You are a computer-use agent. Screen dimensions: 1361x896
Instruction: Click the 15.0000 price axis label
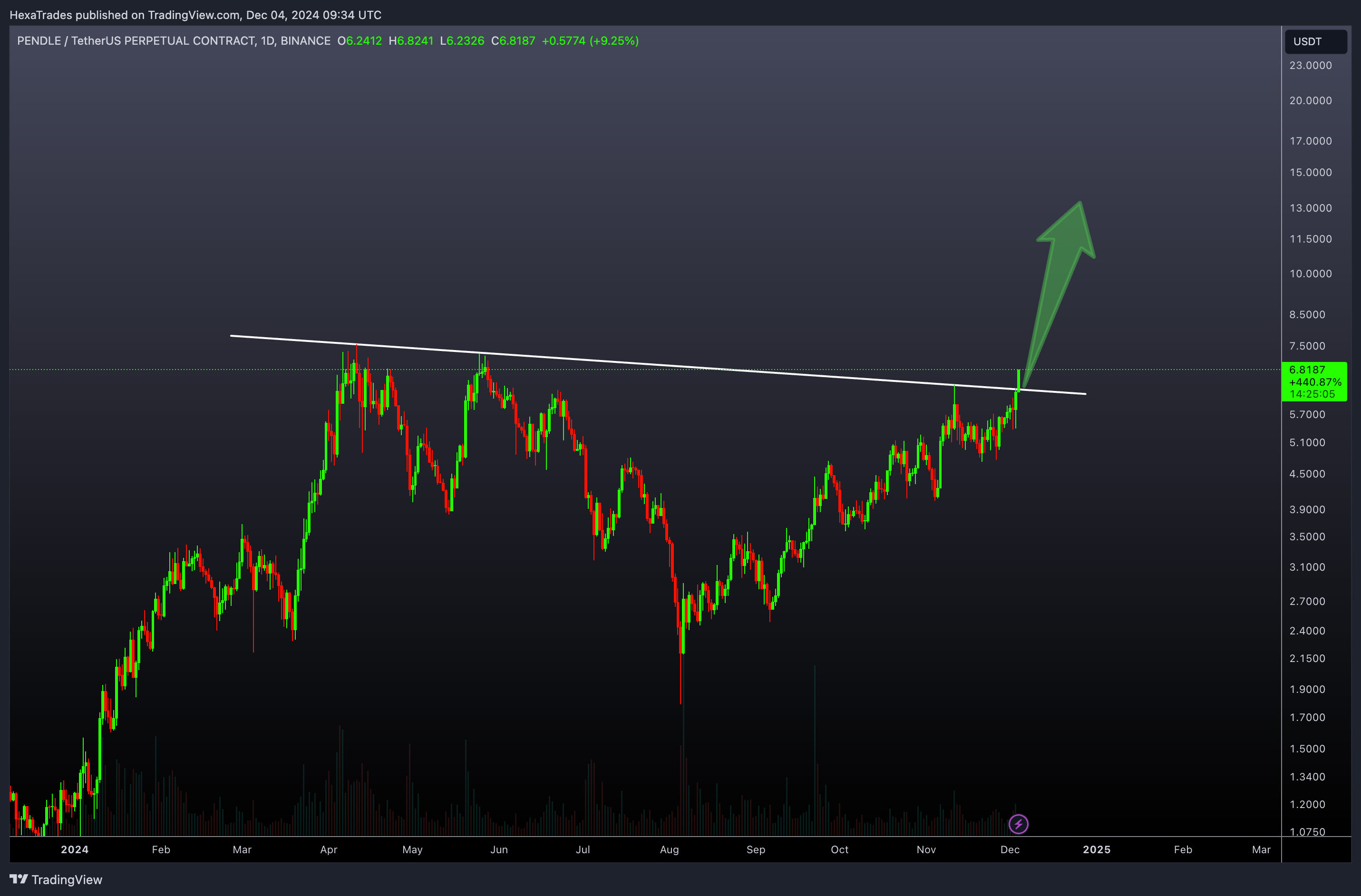(1310, 172)
